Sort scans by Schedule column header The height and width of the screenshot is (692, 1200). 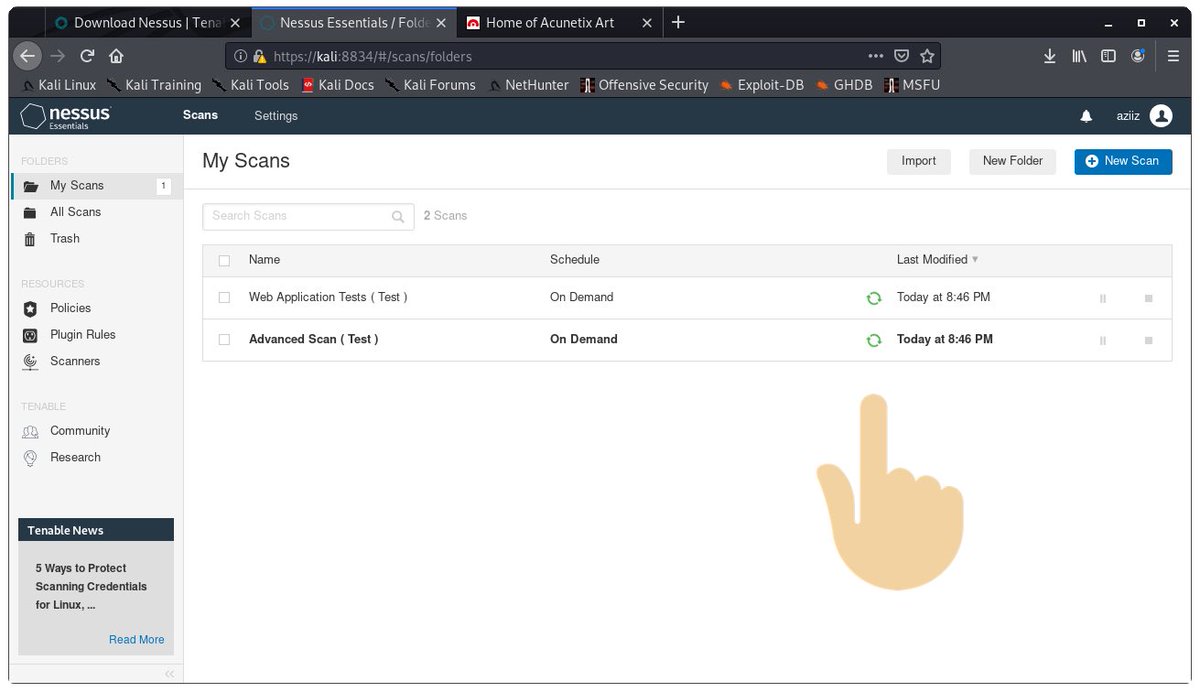[575, 260]
